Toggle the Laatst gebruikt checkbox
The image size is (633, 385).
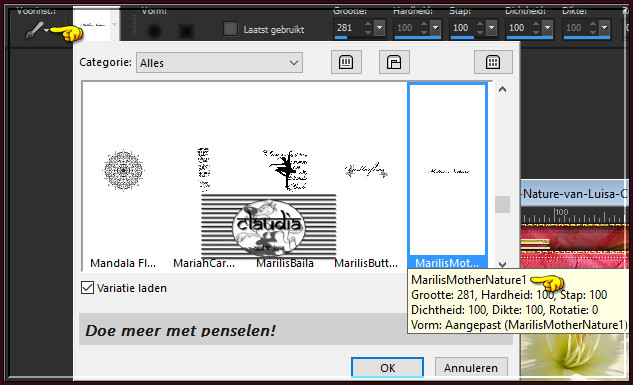(x=231, y=29)
